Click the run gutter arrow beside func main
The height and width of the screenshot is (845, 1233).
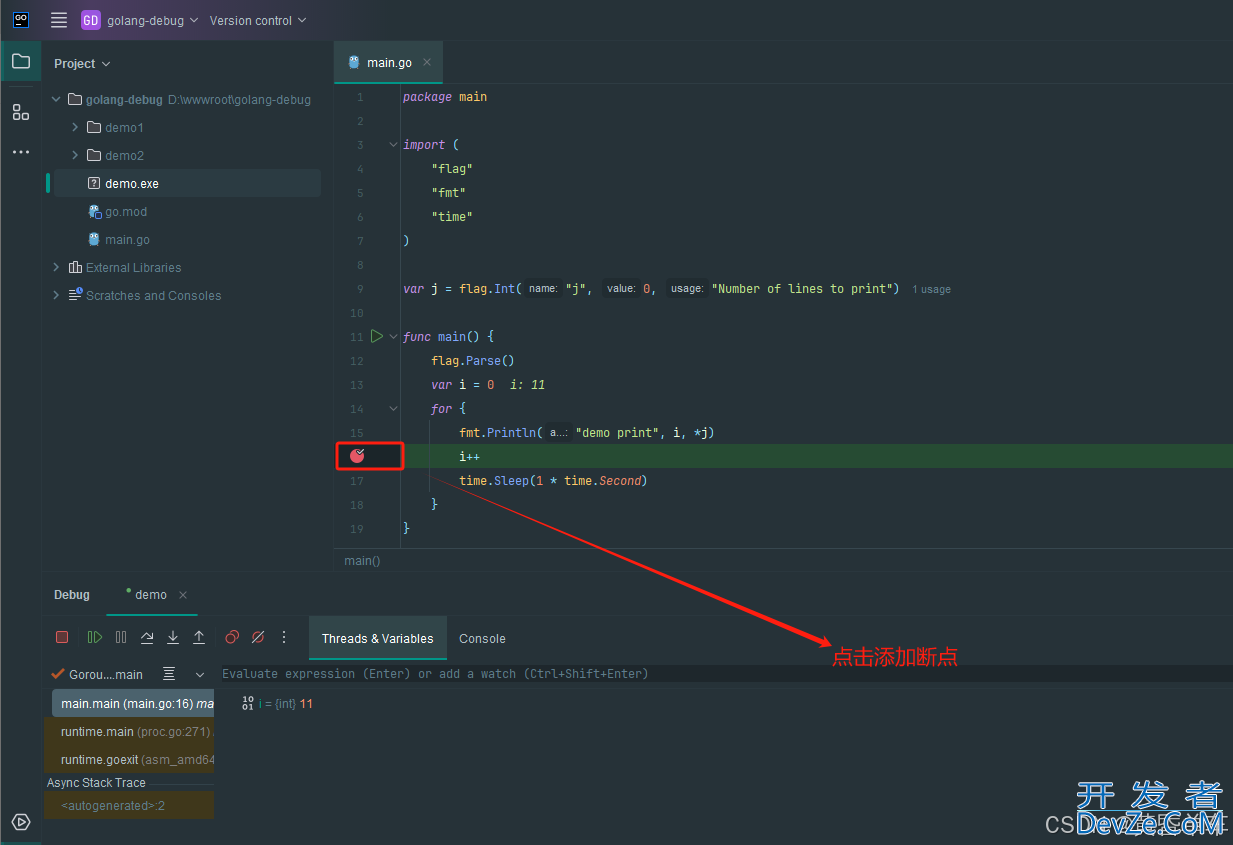377,336
